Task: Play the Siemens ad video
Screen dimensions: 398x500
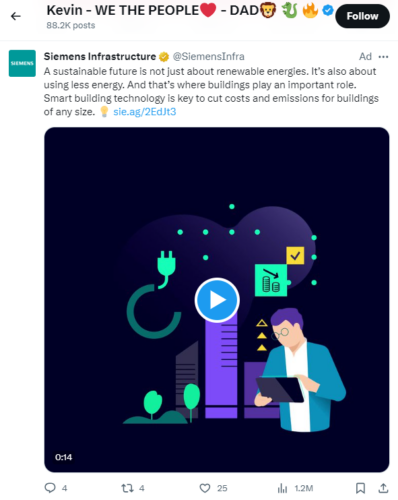Action: point(217,300)
